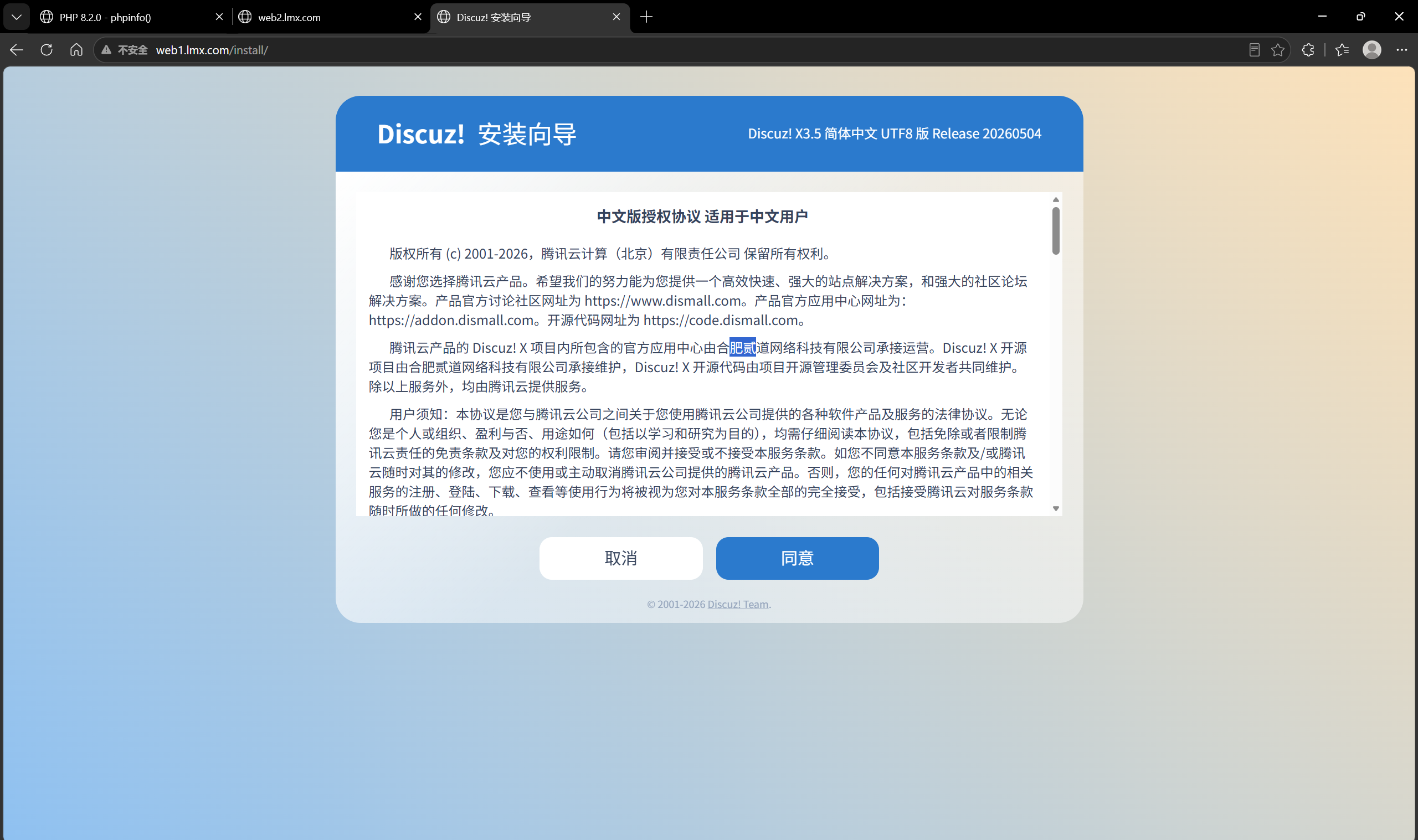Open the Discuz! Team footer link
The width and height of the screenshot is (1418, 840).
(738, 604)
